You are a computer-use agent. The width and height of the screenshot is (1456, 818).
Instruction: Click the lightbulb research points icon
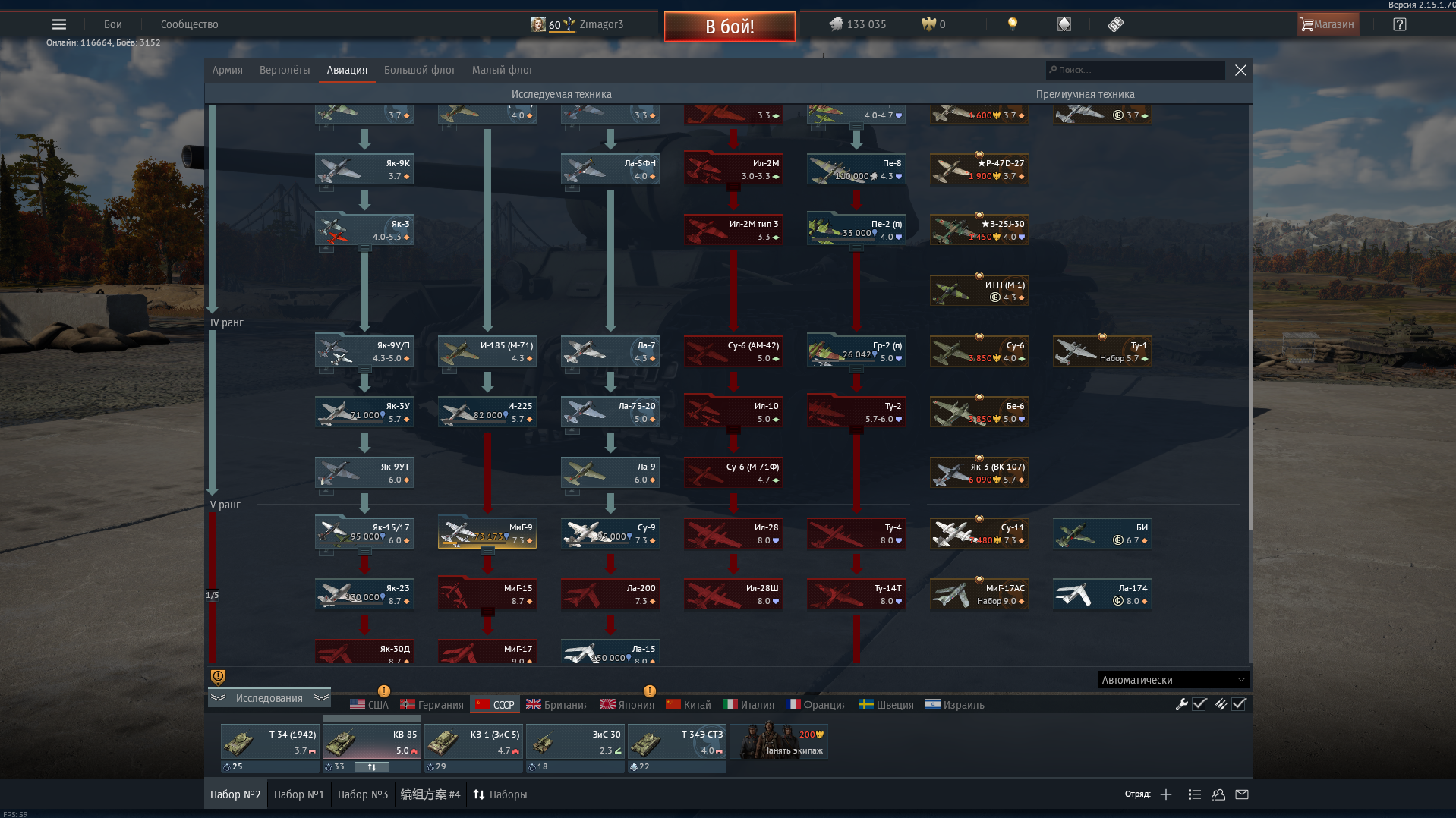point(1012,24)
